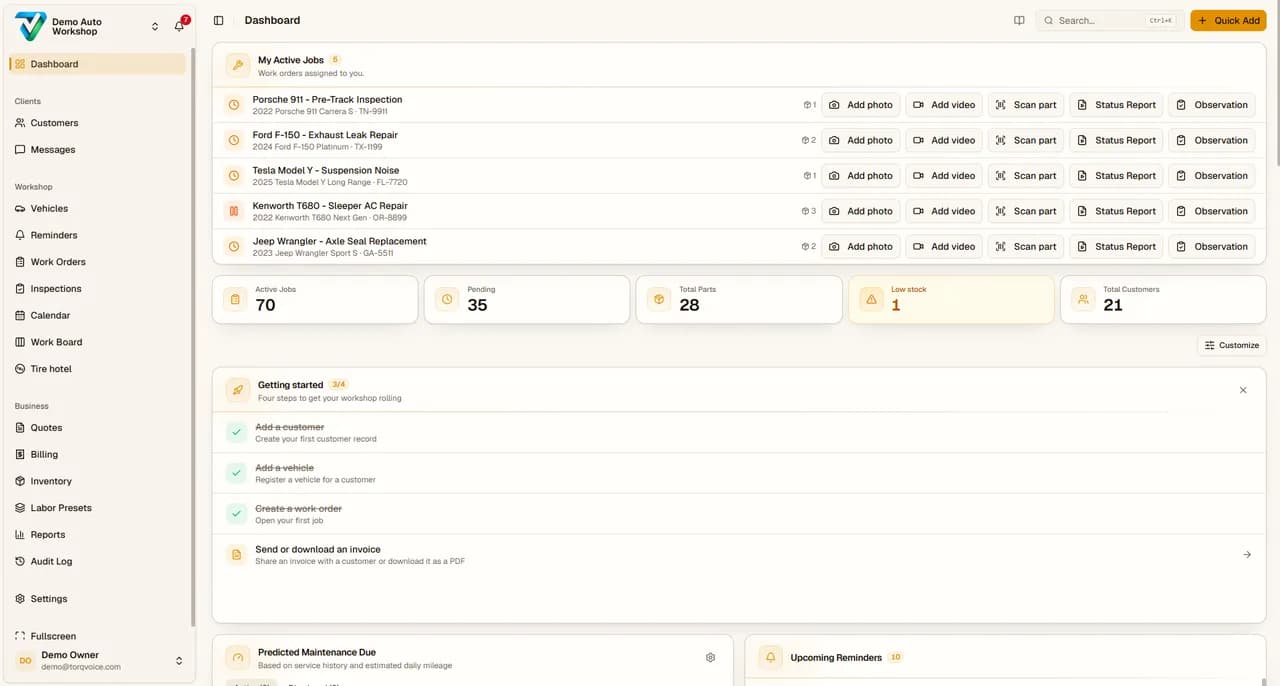Go to Dashboard in the sidebar
Viewport: 1280px width, 686px height.
pos(97,64)
